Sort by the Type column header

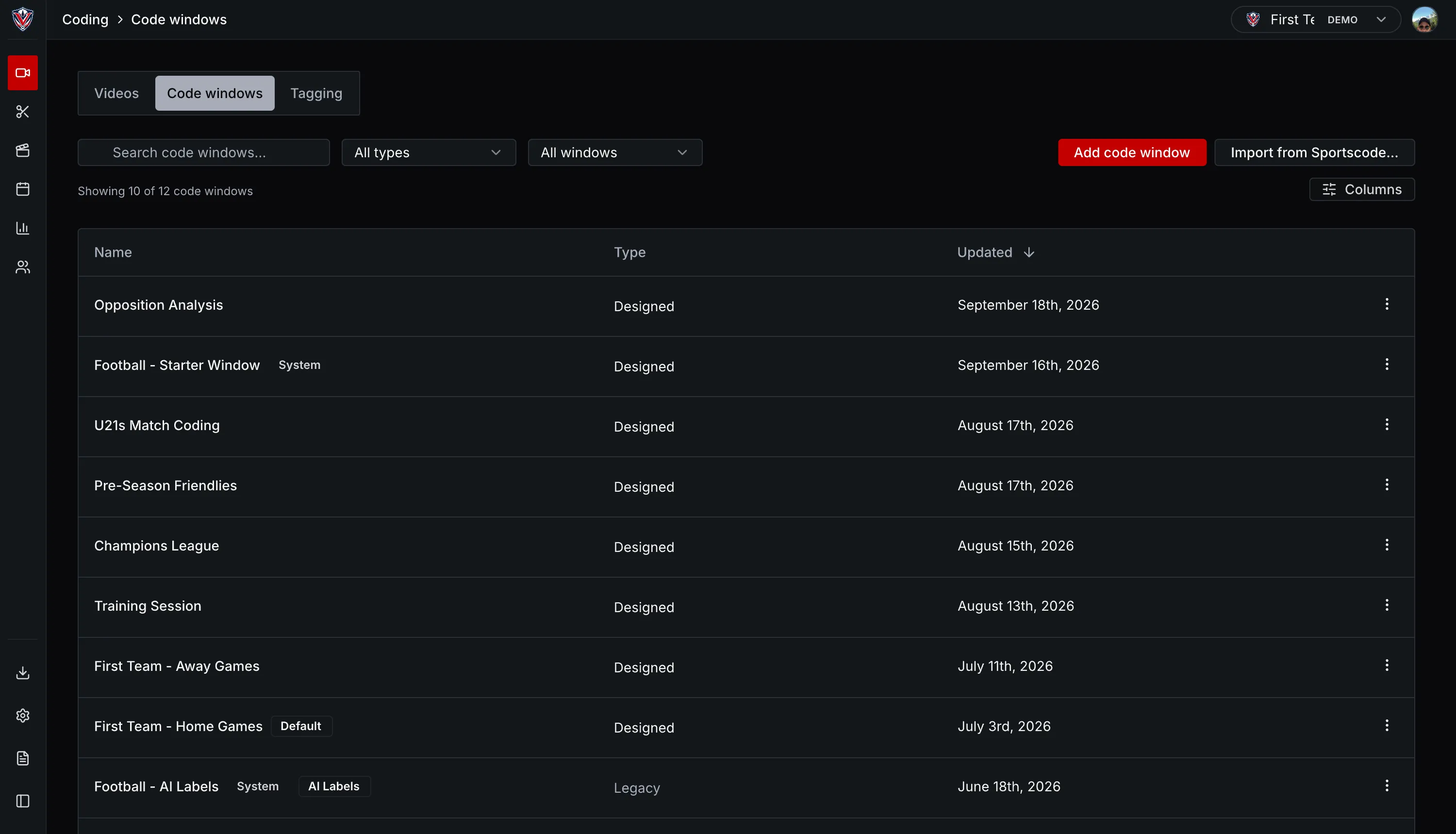pos(629,252)
